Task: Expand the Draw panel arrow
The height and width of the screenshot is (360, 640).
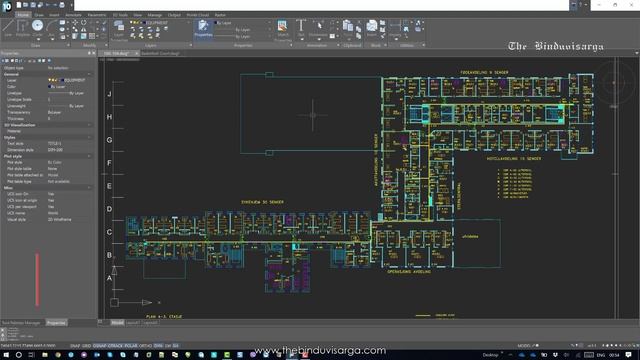Action: pos(68,45)
